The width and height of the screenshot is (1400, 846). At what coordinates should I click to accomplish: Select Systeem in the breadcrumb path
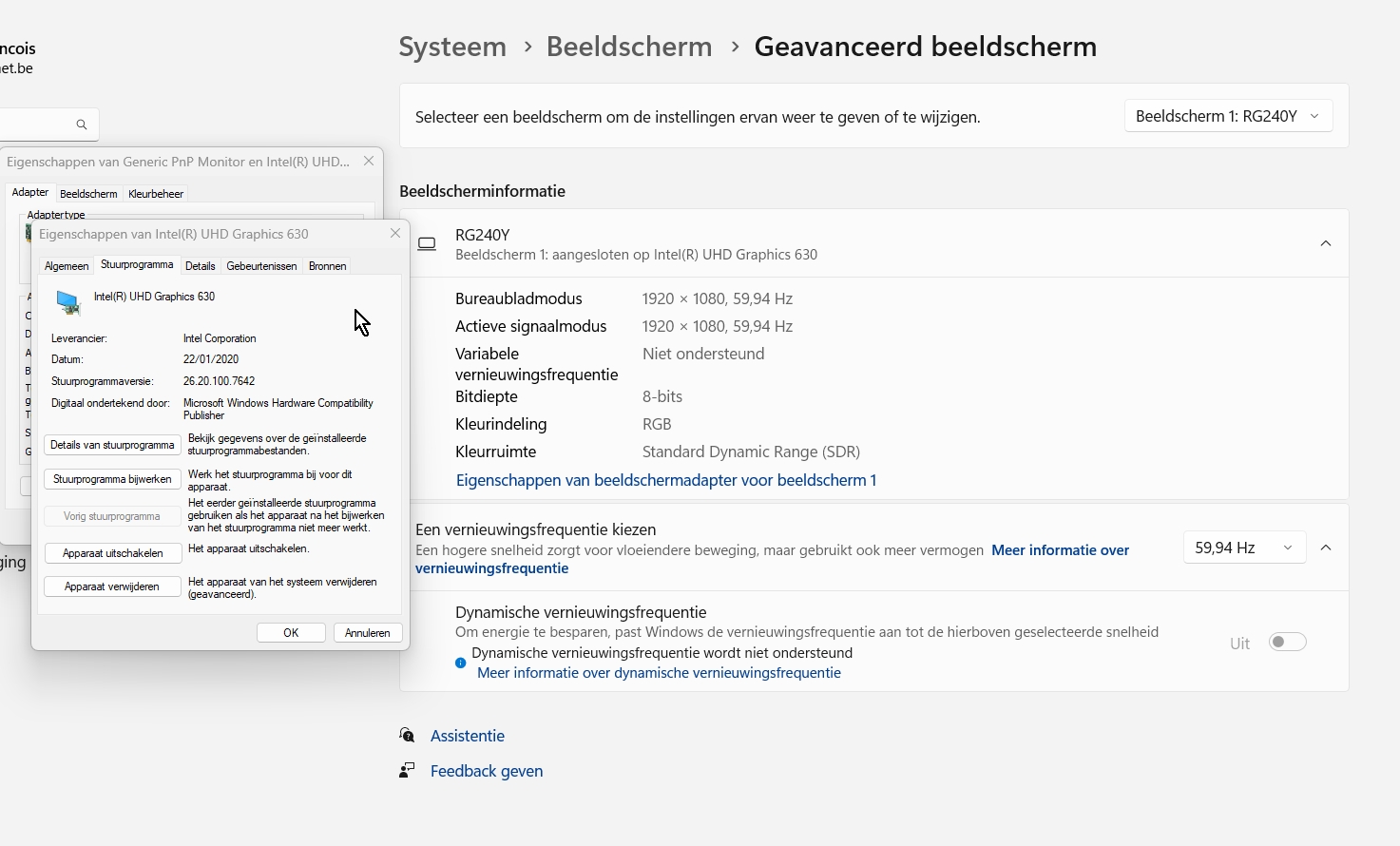[x=451, y=46]
